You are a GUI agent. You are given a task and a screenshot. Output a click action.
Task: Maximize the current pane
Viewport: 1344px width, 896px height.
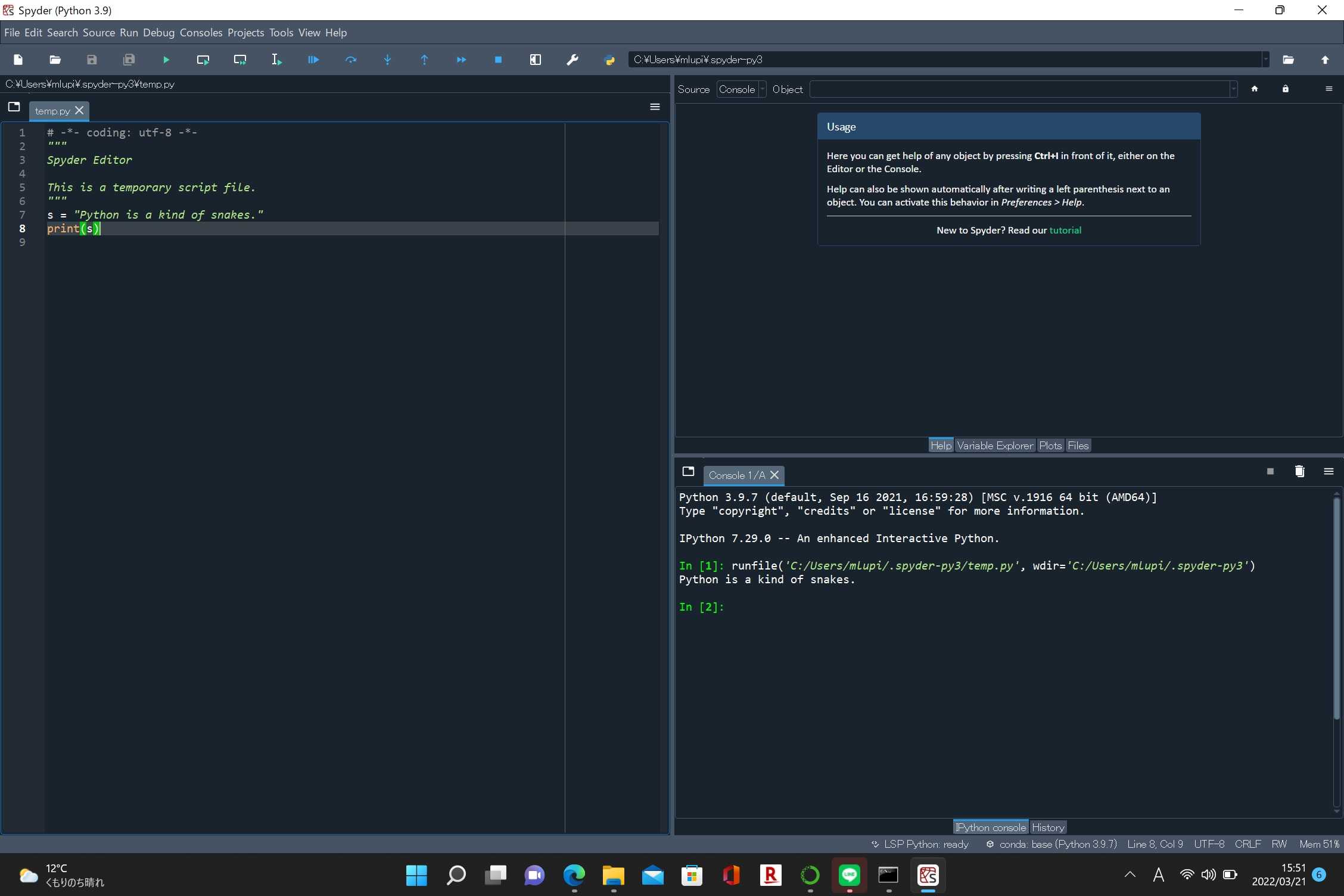(536, 60)
